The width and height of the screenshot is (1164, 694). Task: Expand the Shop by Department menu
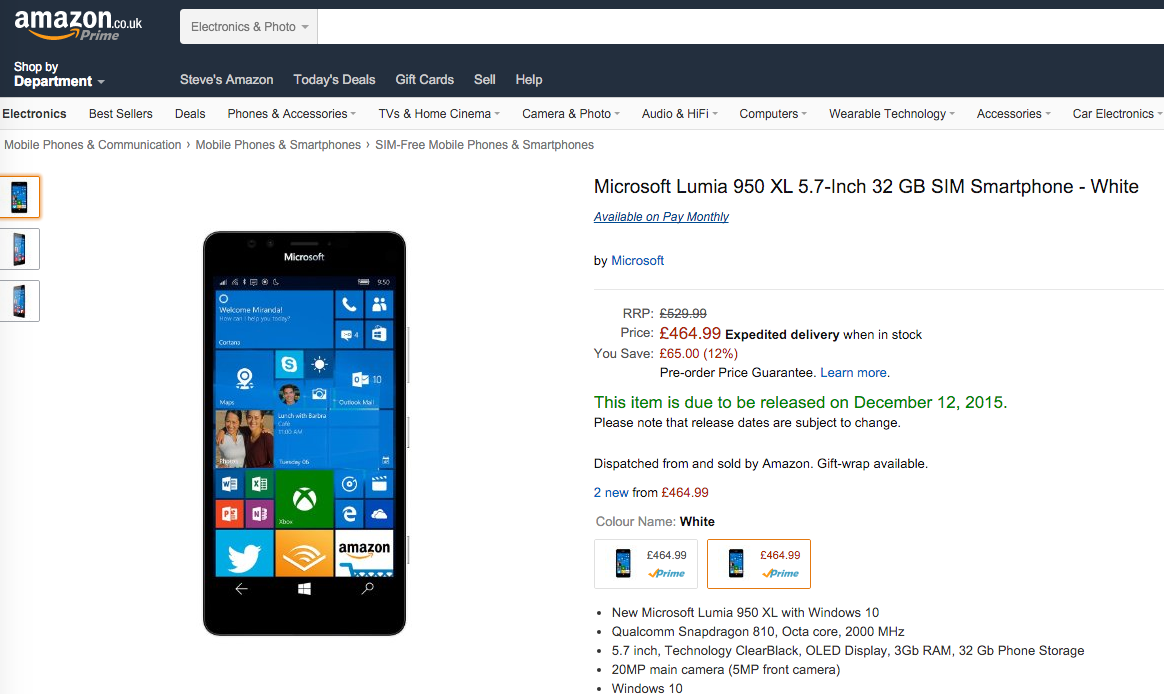[59, 74]
